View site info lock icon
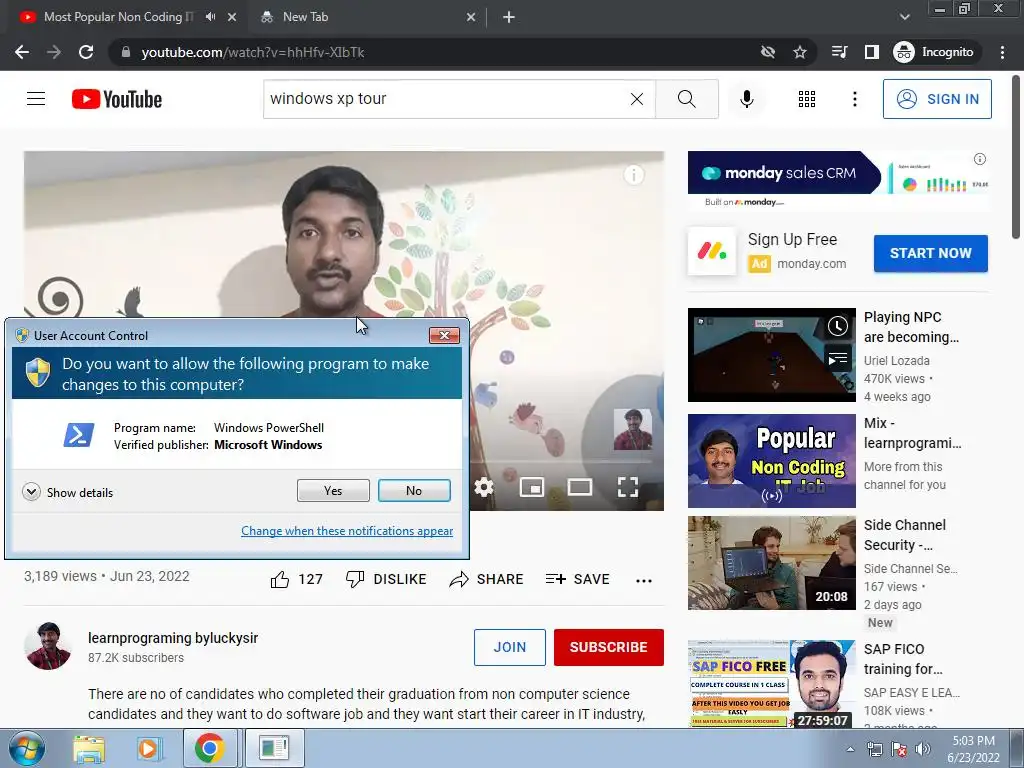This screenshot has width=1024, height=768. (x=126, y=52)
